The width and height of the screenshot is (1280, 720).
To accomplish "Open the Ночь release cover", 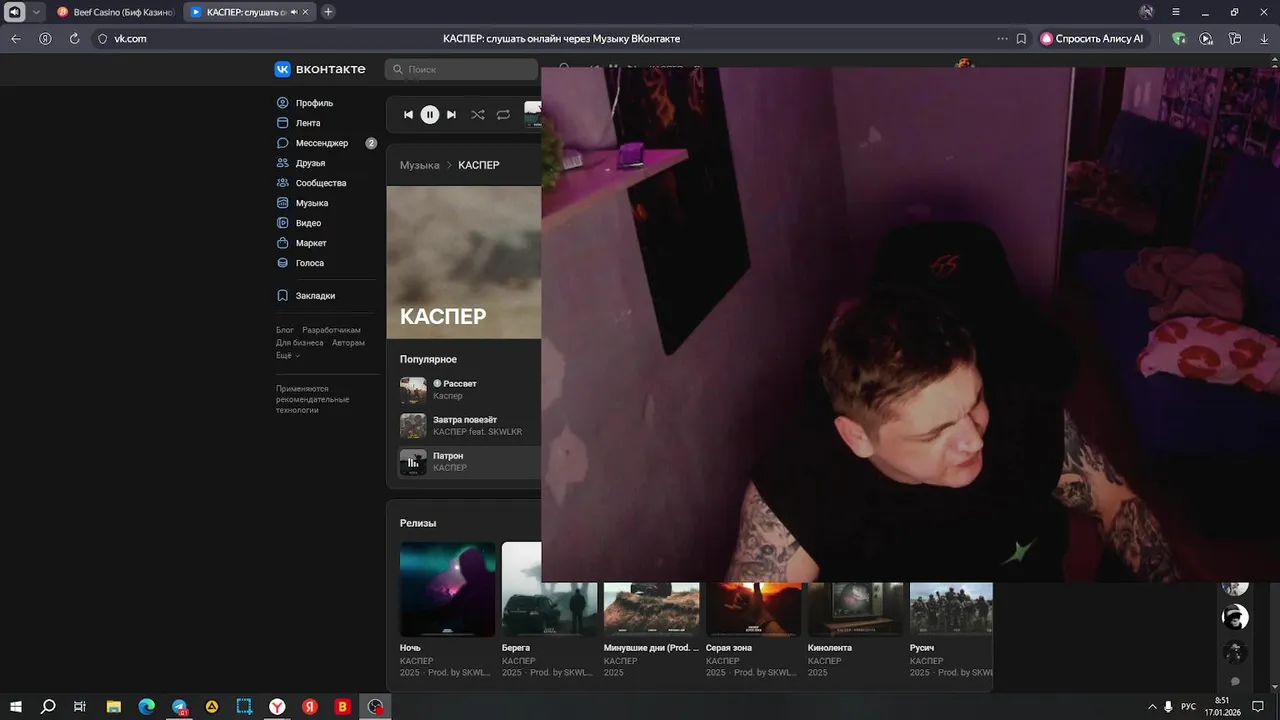I will point(448,589).
